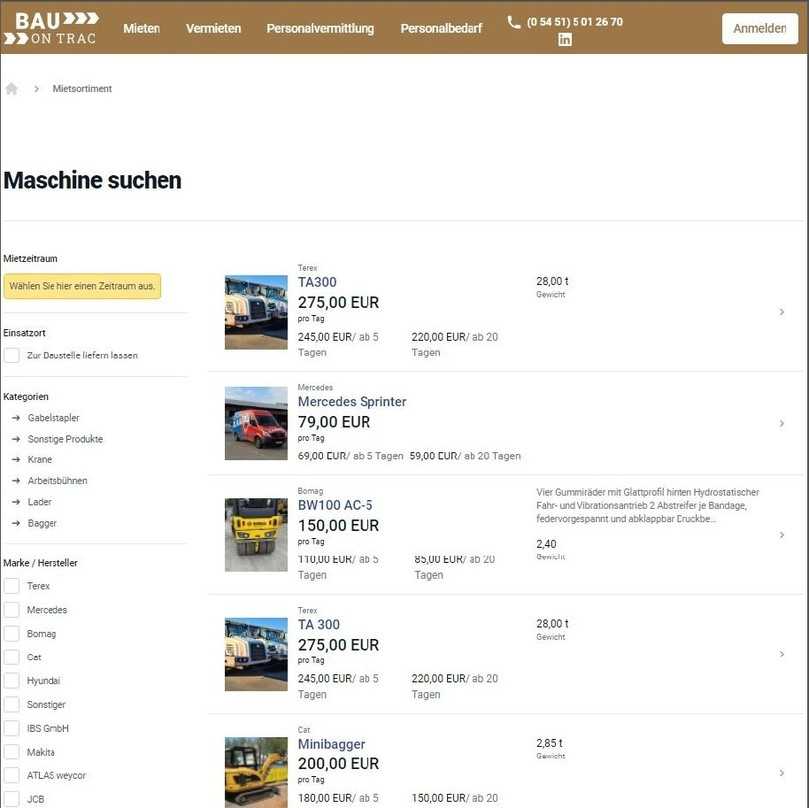Enable the Zur Baustelle liefern lassen checkbox
The width and height of the screenshot is (809, 808).
click(x=10, y=354)
